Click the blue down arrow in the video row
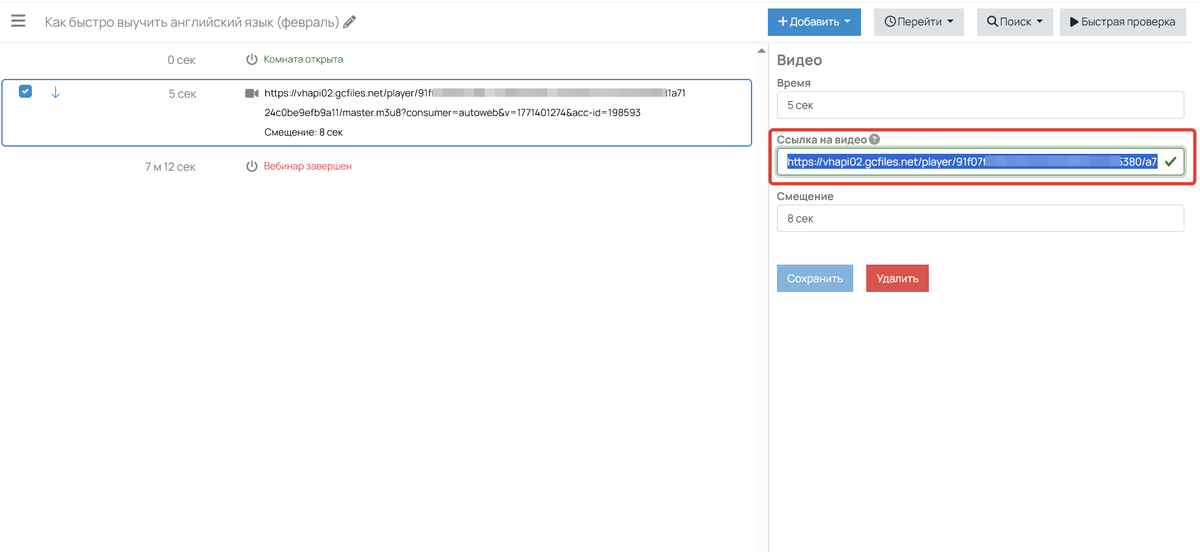Image resolution: width=1200 pixels, height=552 pixels. (x=55, y=92)
